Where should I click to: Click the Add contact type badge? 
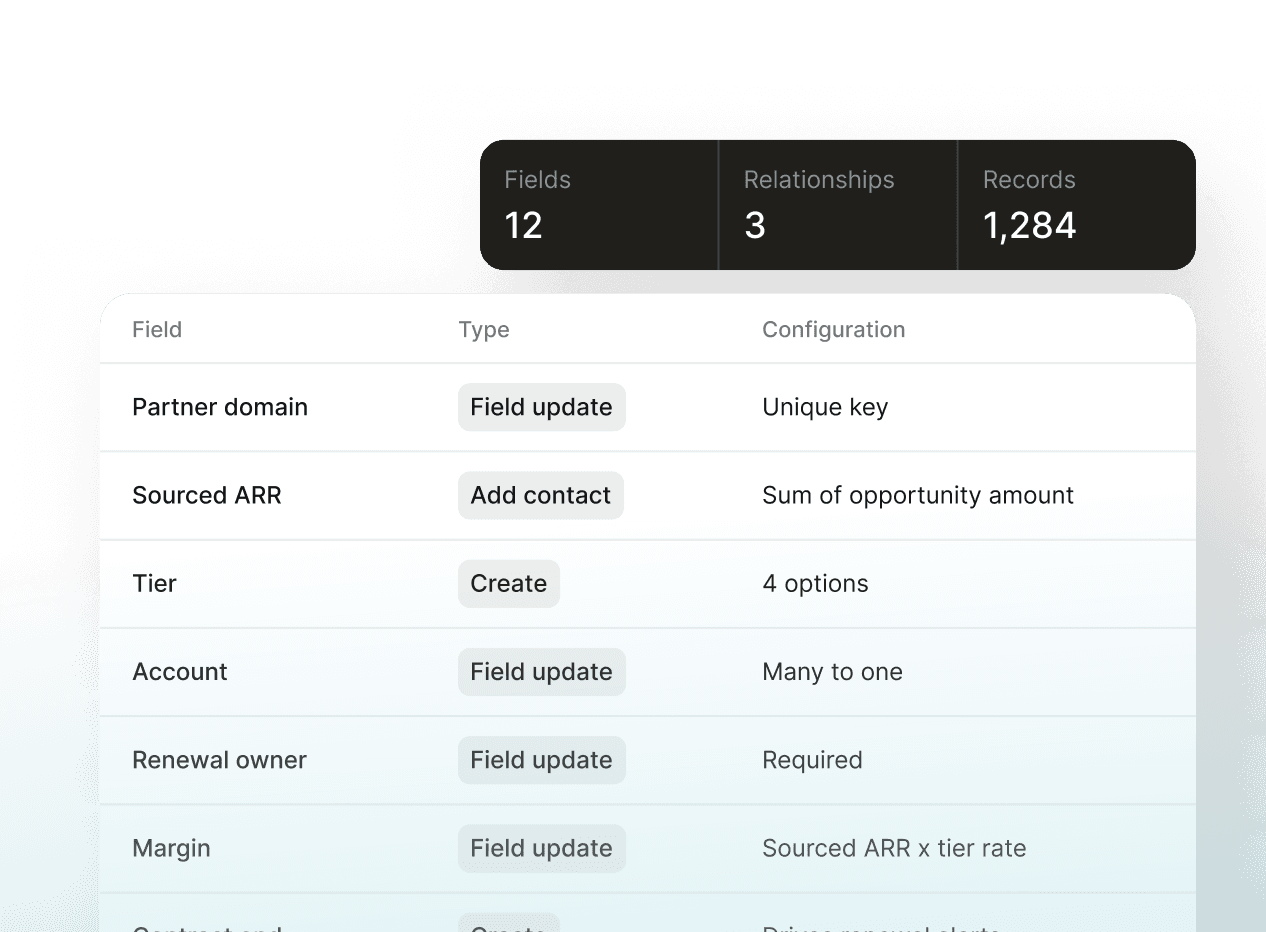click(541, 495)
